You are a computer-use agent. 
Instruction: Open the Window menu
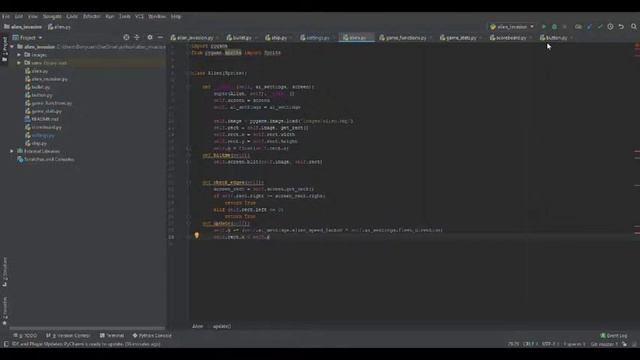[157, 16]
